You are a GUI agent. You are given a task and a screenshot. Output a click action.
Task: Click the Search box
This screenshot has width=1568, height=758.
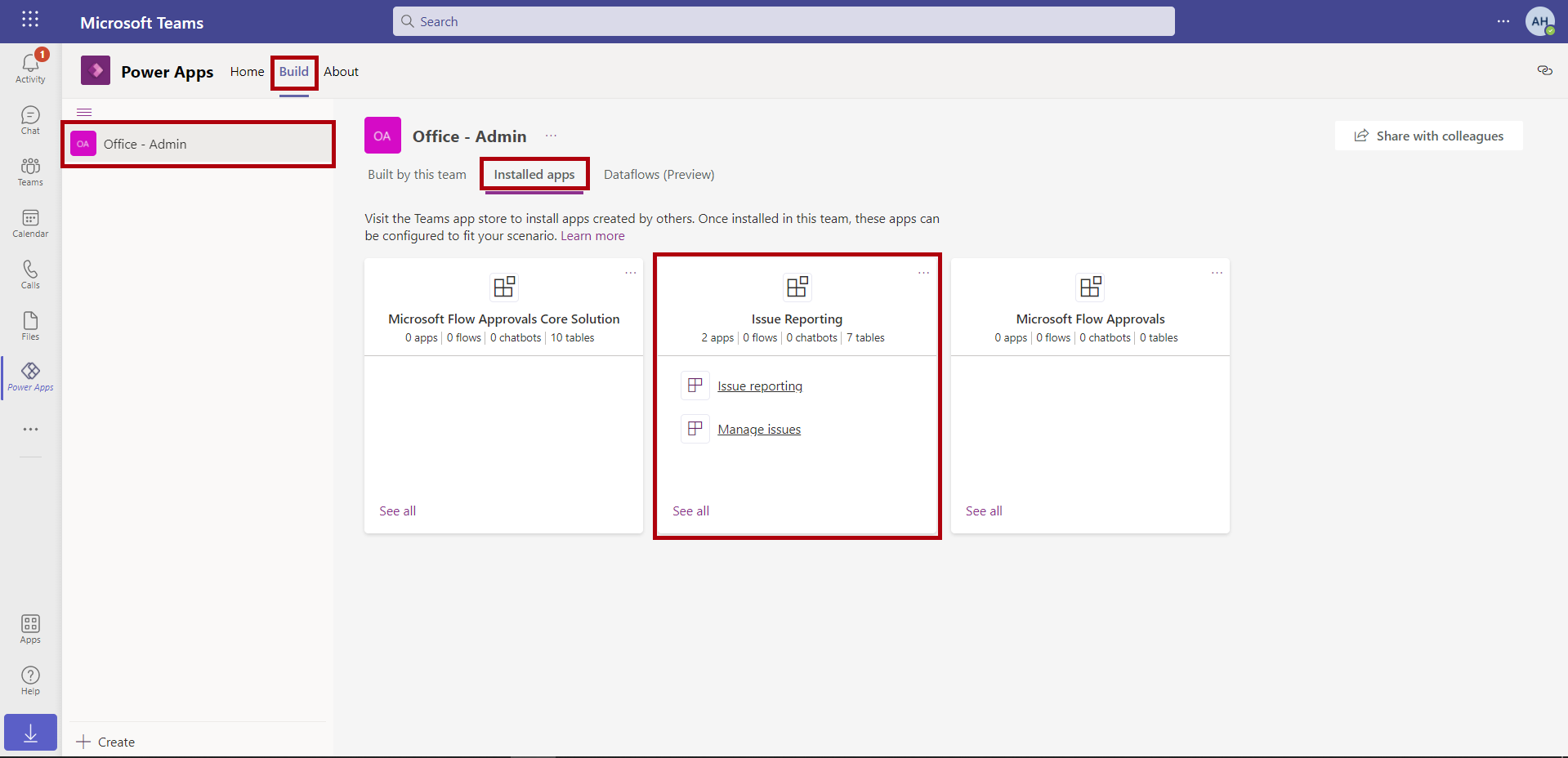coord(784,21)
